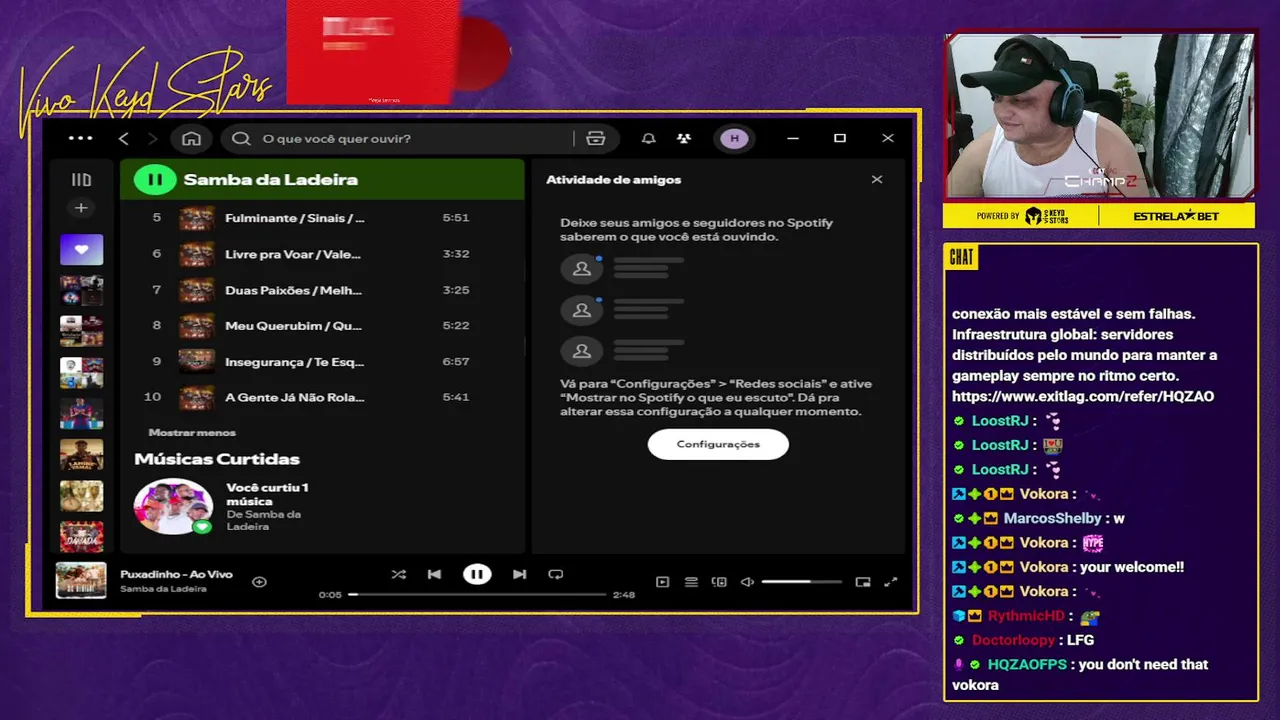Image resolution: width=1280 pixels, height=720 pixels.
Task: Open the 'Puxadinho - Ao Vivo' song title
Action: point(177,575)
